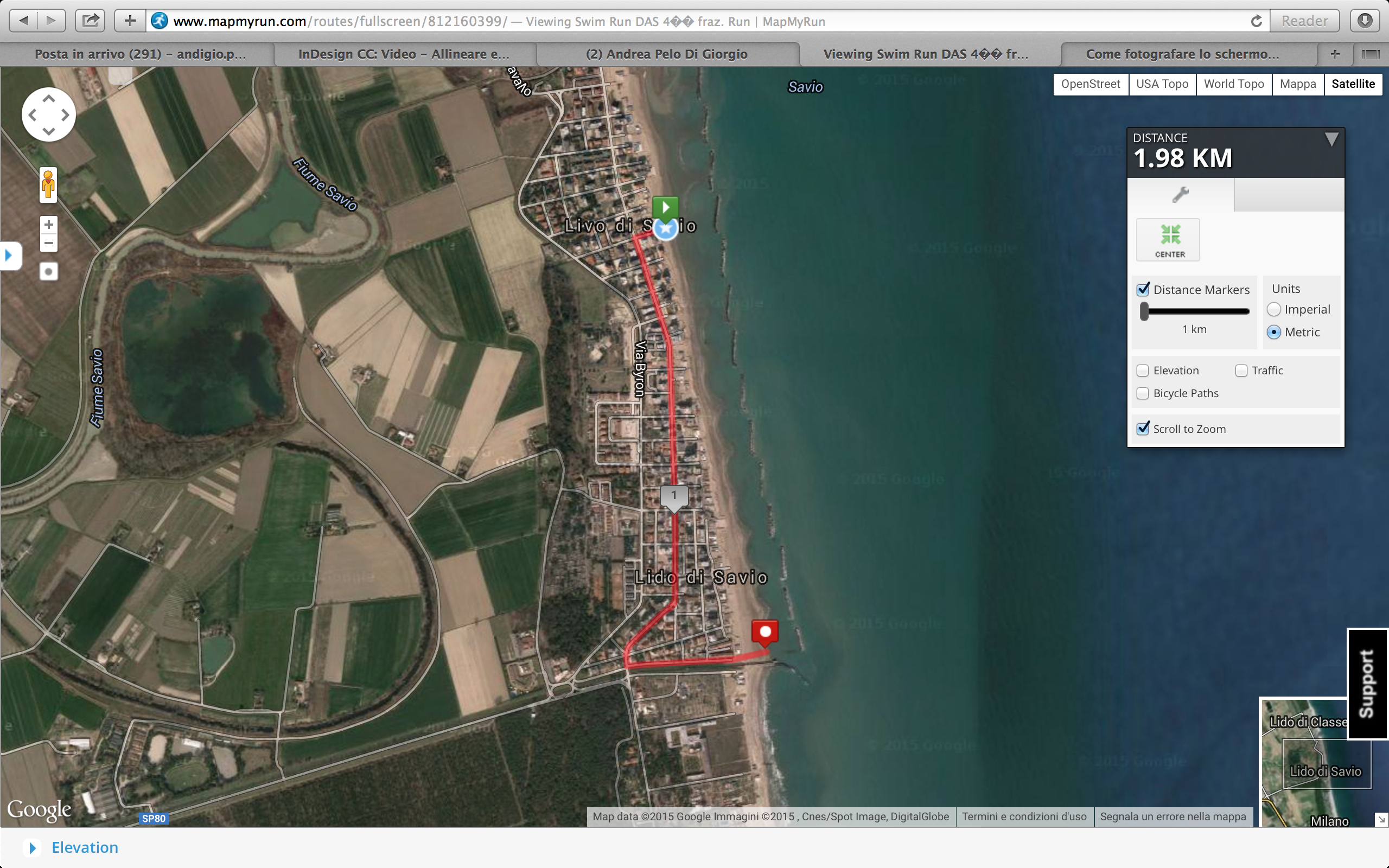Expand the left side panel arrow

coord(10,256)
